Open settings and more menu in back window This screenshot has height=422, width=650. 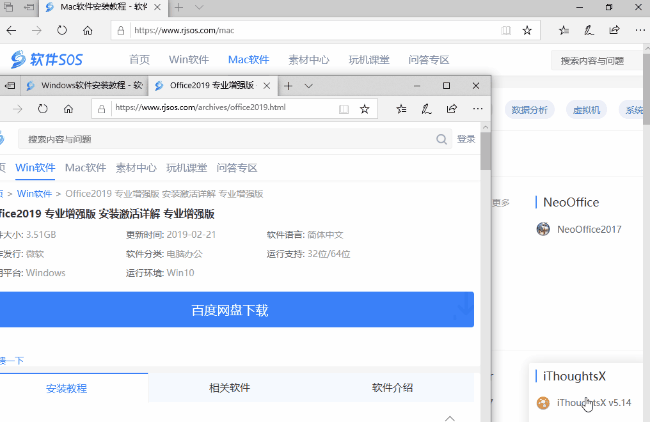(640, 30)
